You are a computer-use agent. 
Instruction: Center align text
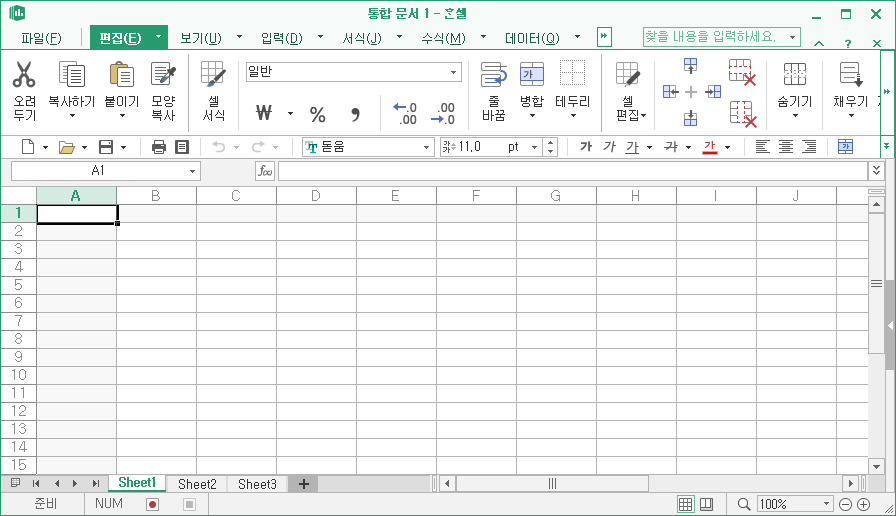coord(786,147)
